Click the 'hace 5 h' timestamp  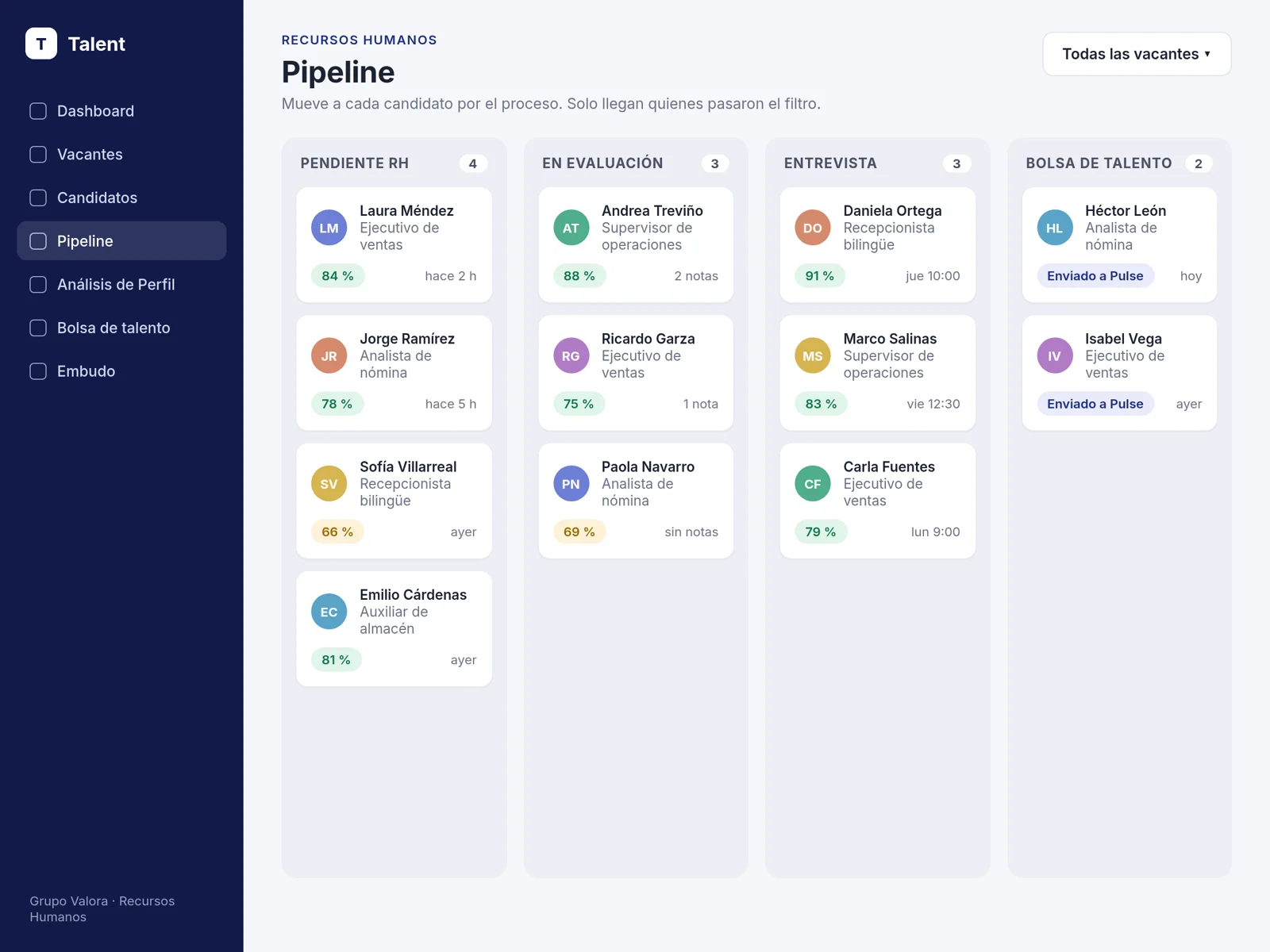click(451, 404)
